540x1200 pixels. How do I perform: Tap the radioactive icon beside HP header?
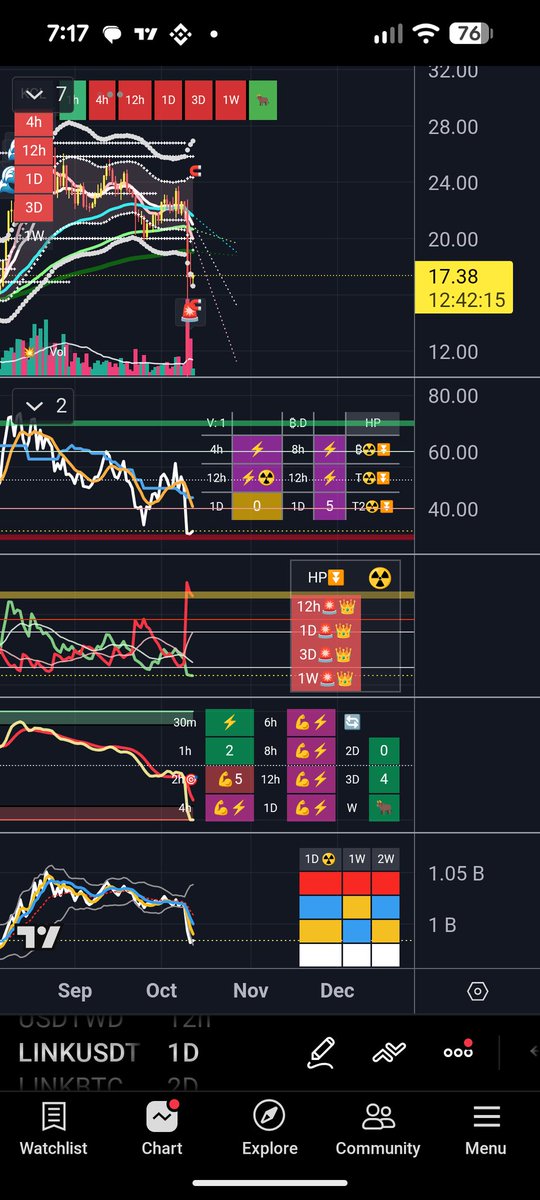380,578
